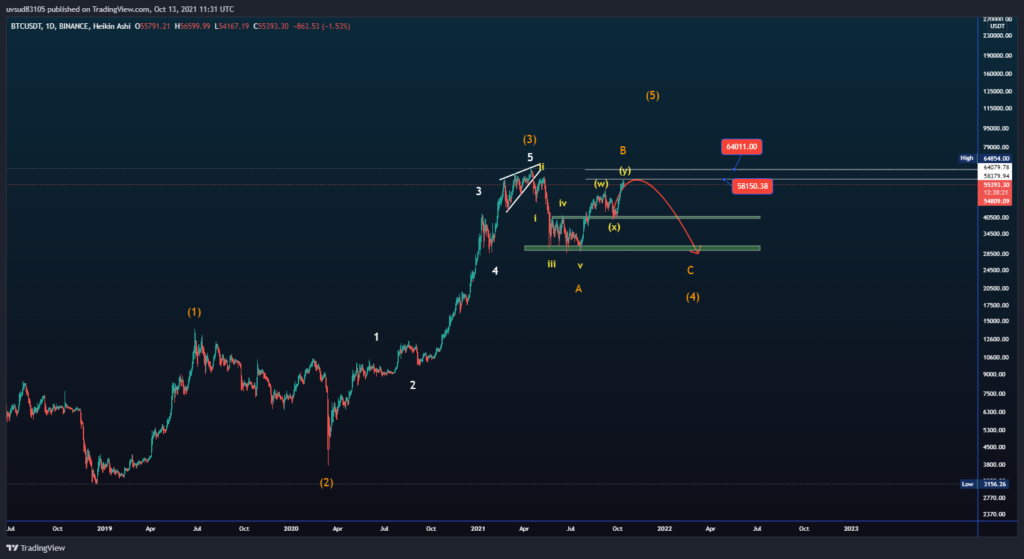Click the red 64011.00 price callout
This screenshot has height=559, width=1024.
point(741,147)
